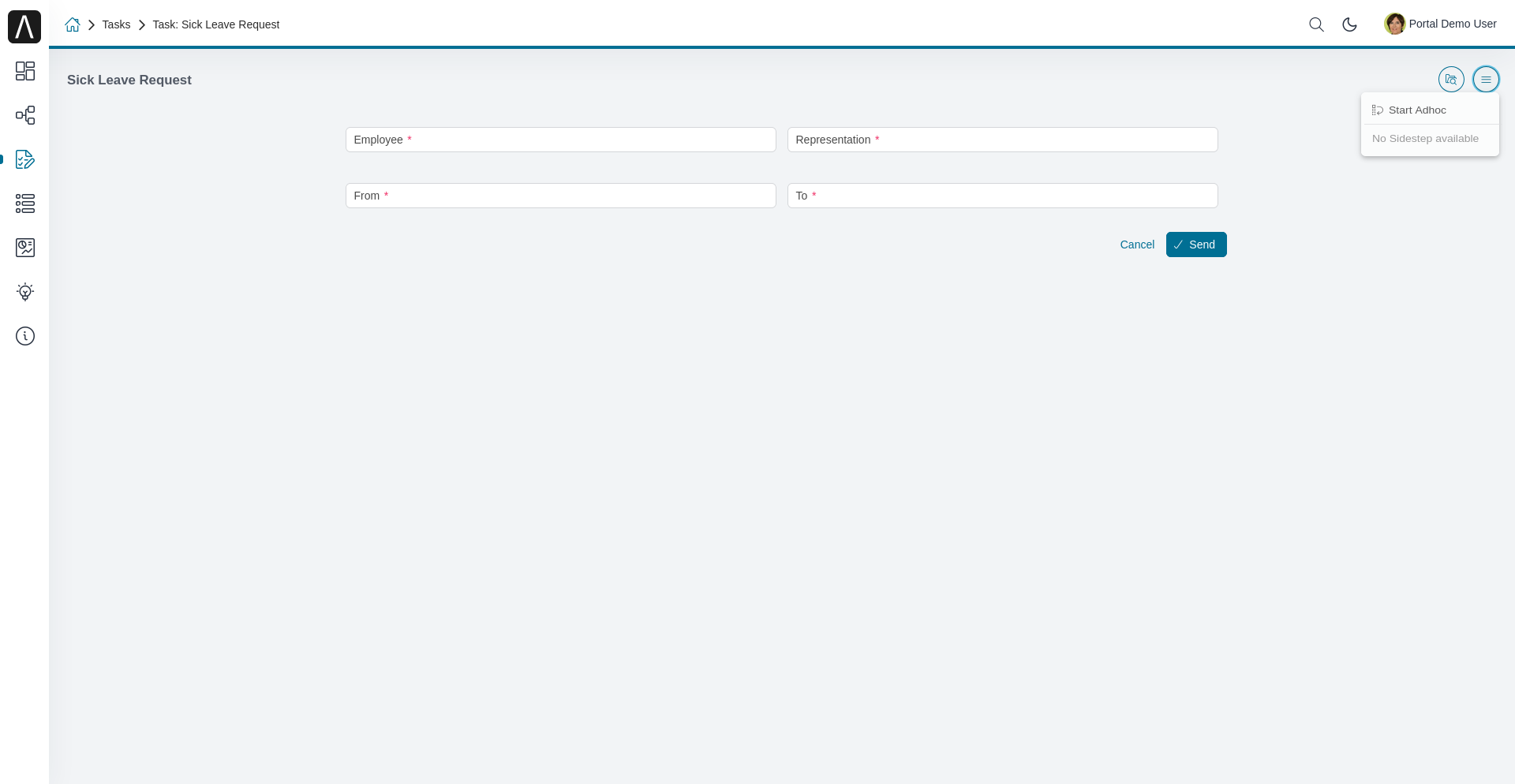
Task: Open the Statistics sidebar icon
Action: pyautogui.click(x=25, y=248)
